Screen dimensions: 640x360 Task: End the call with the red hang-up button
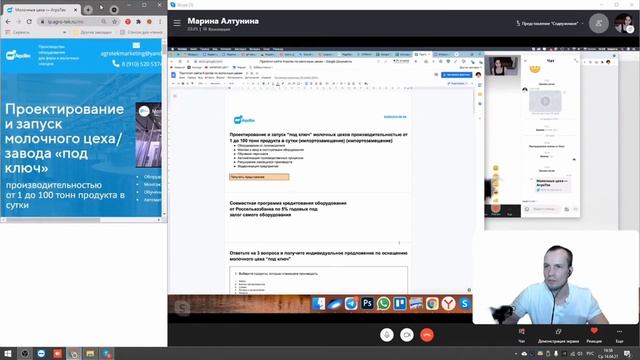pyautogui.click(x=427, y=335)
